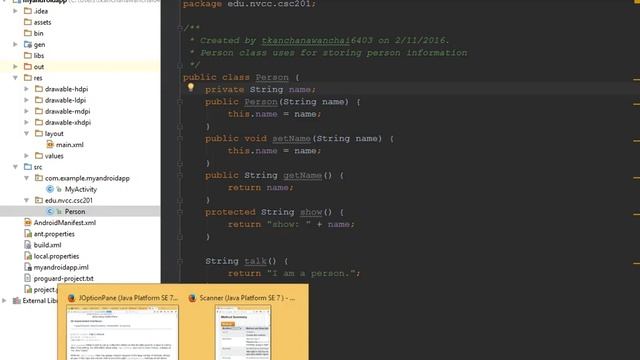Select drawable-xhdpi in project tree

[68, 122]
